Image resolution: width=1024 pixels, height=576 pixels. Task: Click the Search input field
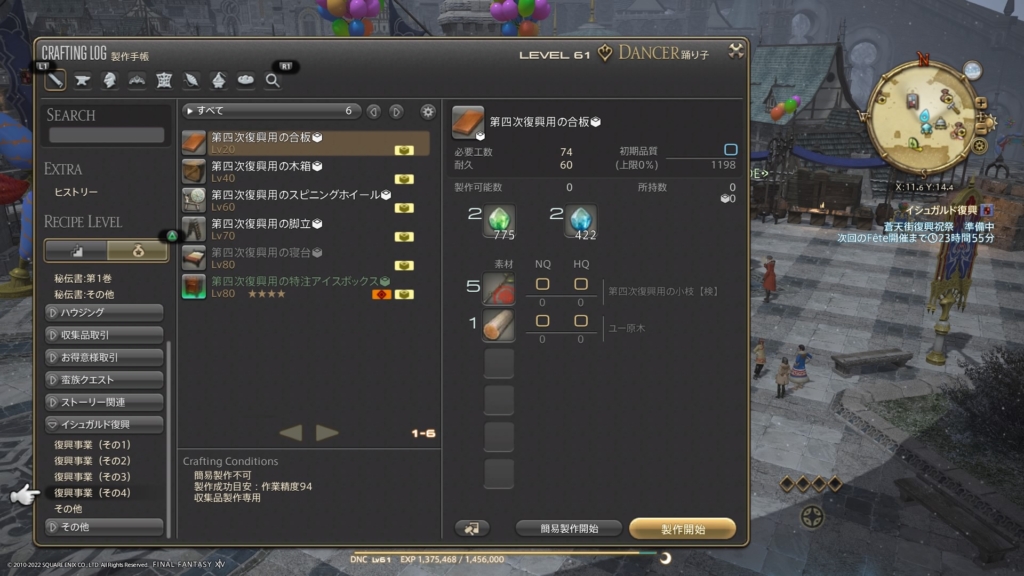(106, 135)
